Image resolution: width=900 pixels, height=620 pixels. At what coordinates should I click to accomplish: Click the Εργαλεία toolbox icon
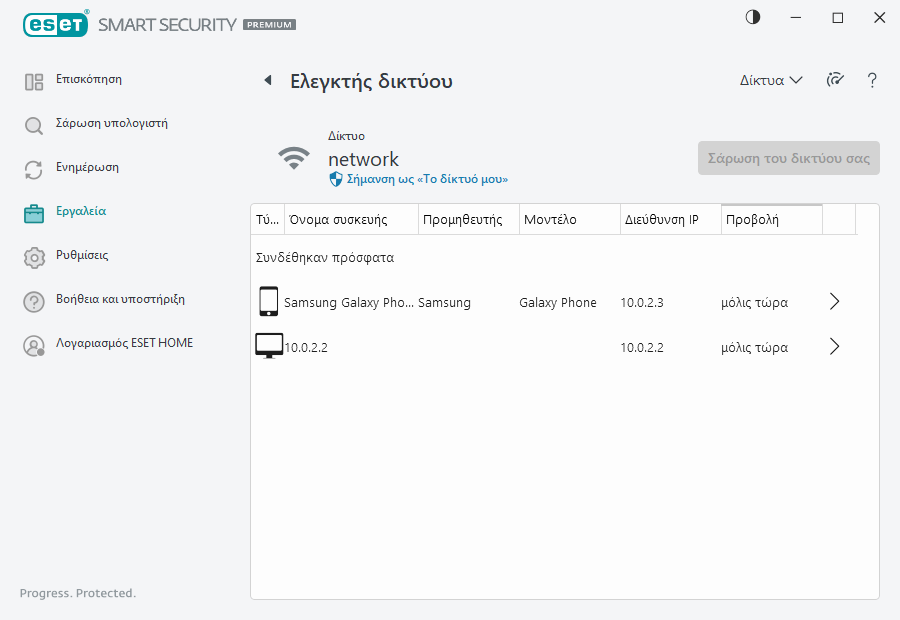pos(34,213)
